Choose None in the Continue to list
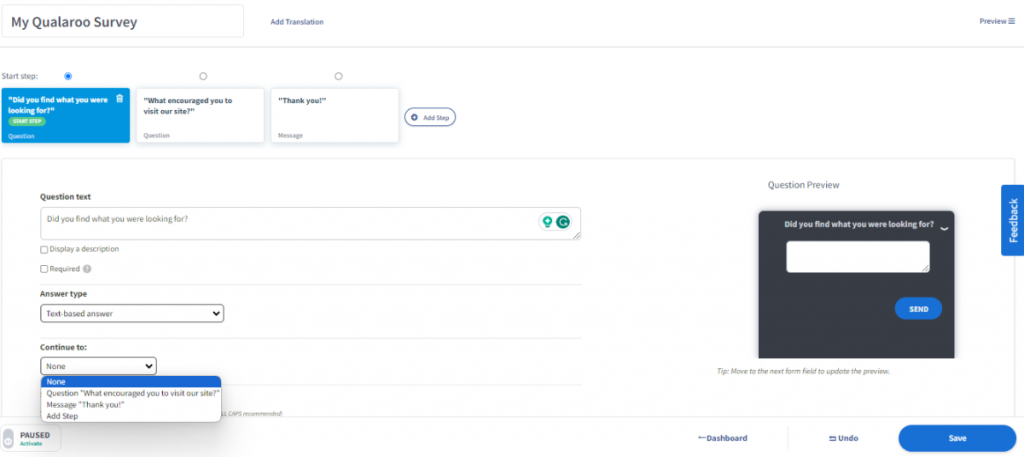 tap(131, 382)
